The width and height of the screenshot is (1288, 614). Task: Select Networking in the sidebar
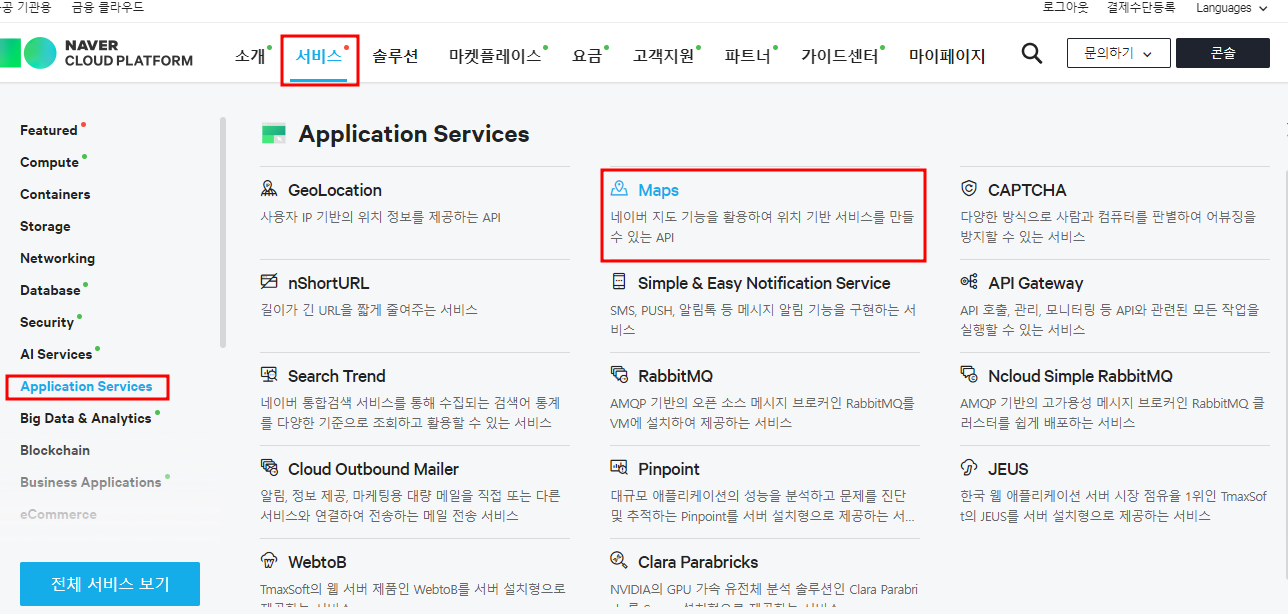57,258
